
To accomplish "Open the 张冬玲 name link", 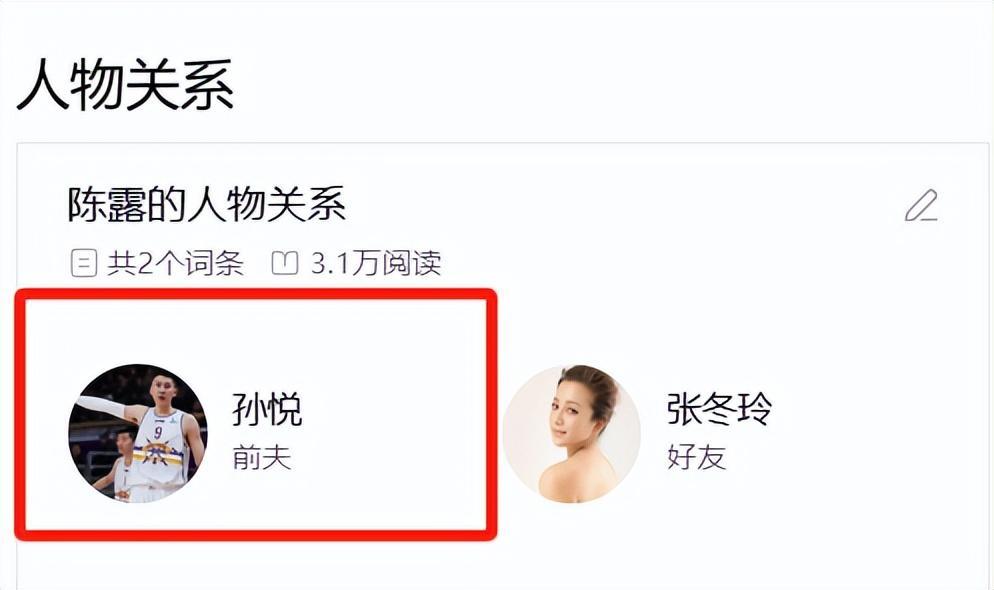I will click(x=720, y=409).
